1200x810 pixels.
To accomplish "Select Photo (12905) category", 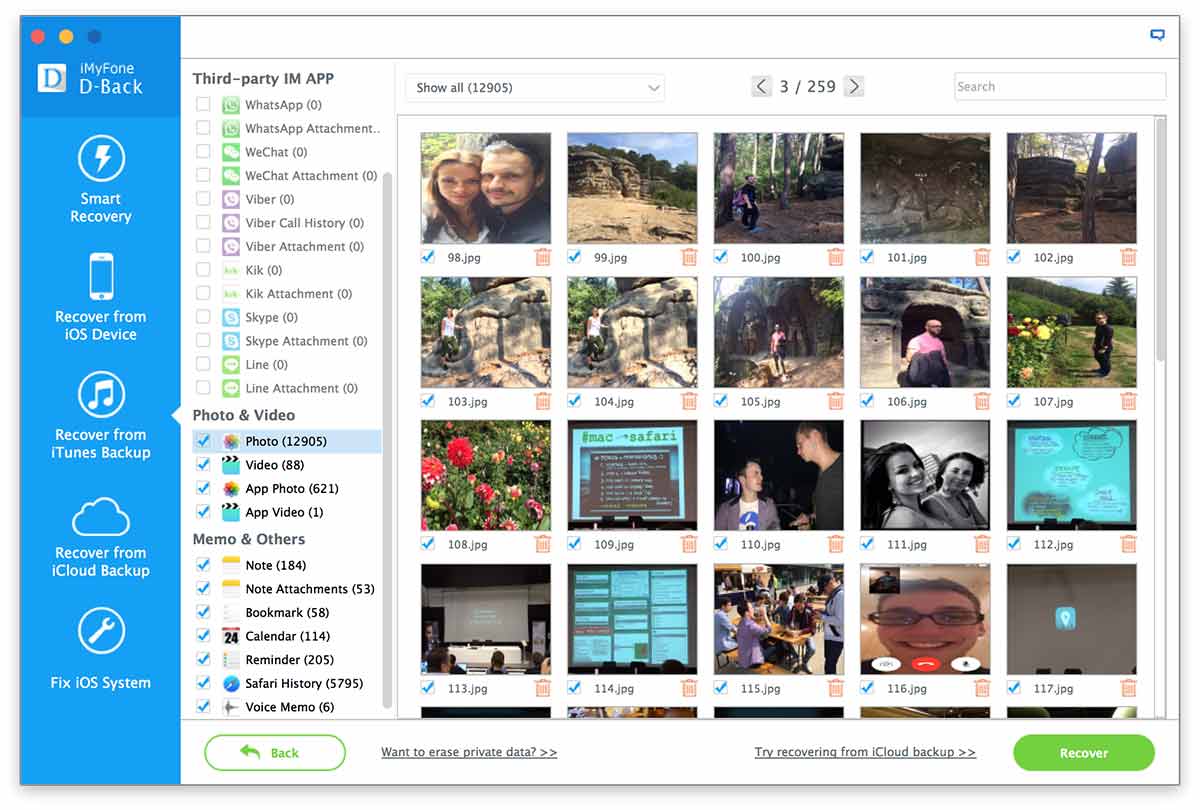I will coord(285,441).
